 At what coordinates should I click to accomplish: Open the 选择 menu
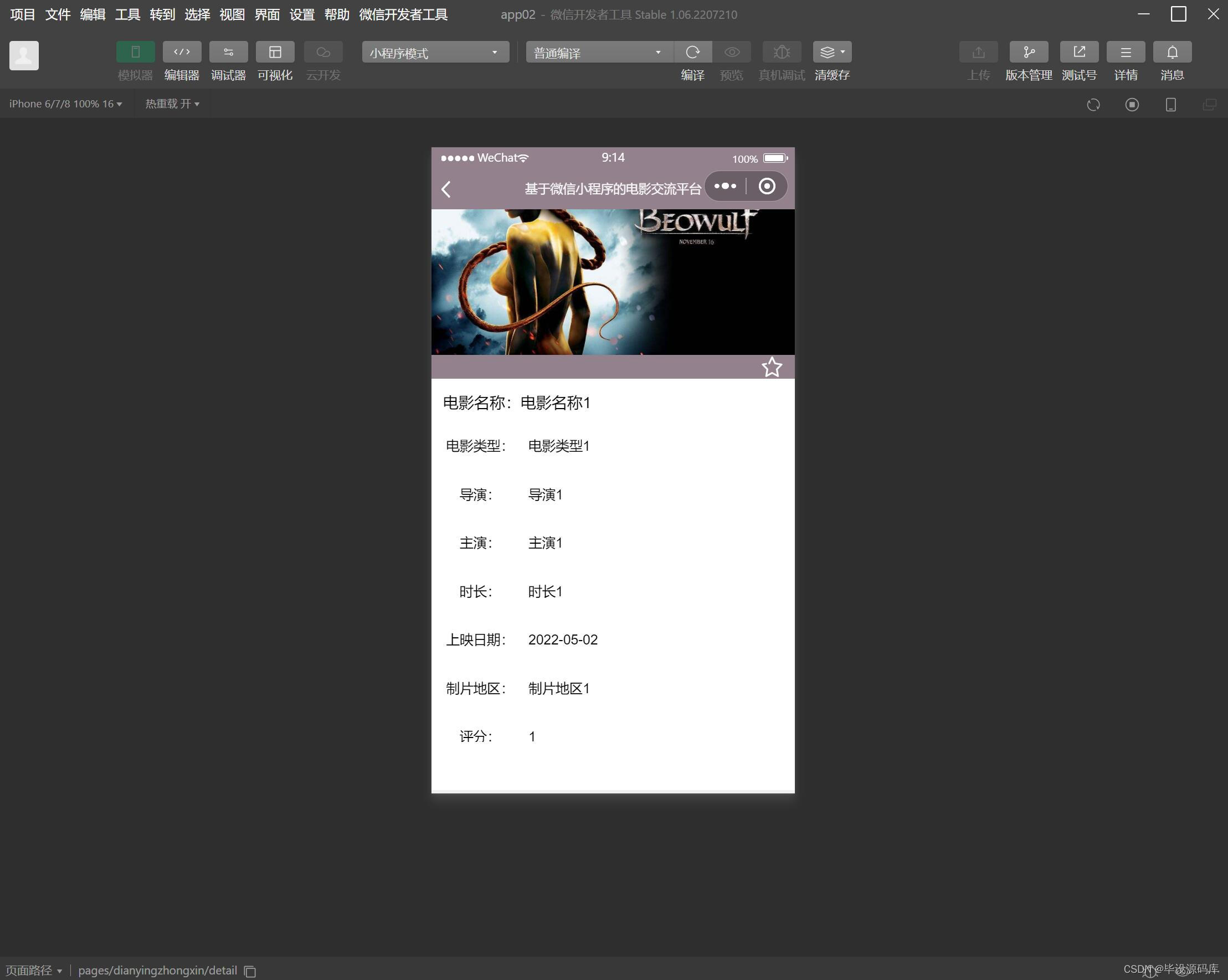coord(198,14)
